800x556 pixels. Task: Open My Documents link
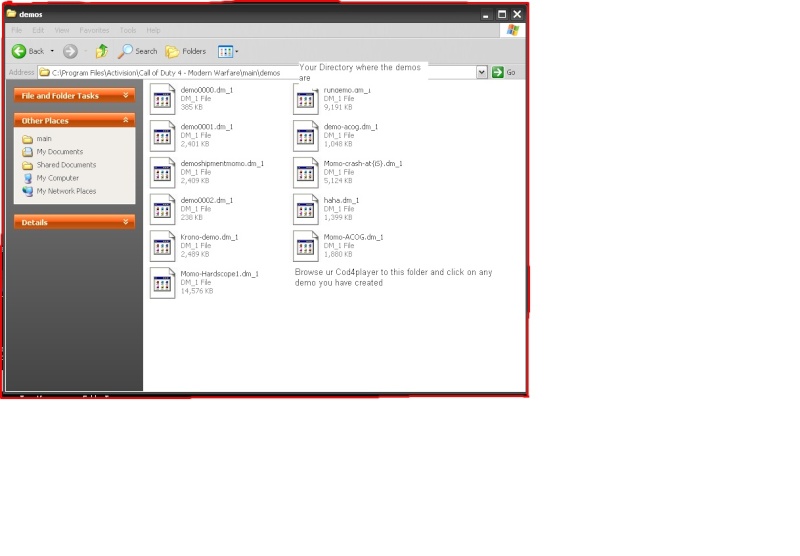point(60,151)
